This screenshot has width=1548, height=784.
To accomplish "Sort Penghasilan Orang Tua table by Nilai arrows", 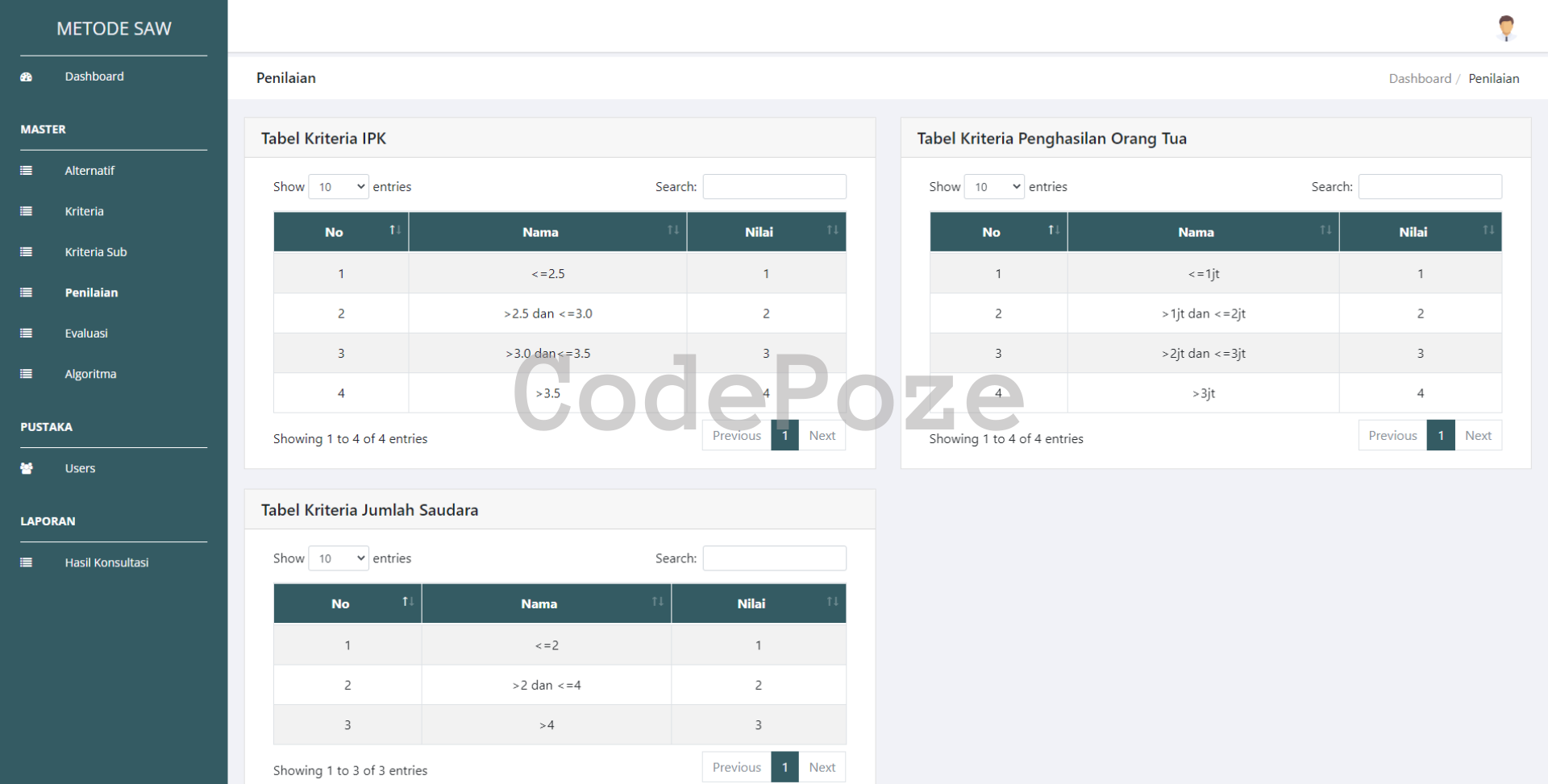I will [x=1488, y=230].
